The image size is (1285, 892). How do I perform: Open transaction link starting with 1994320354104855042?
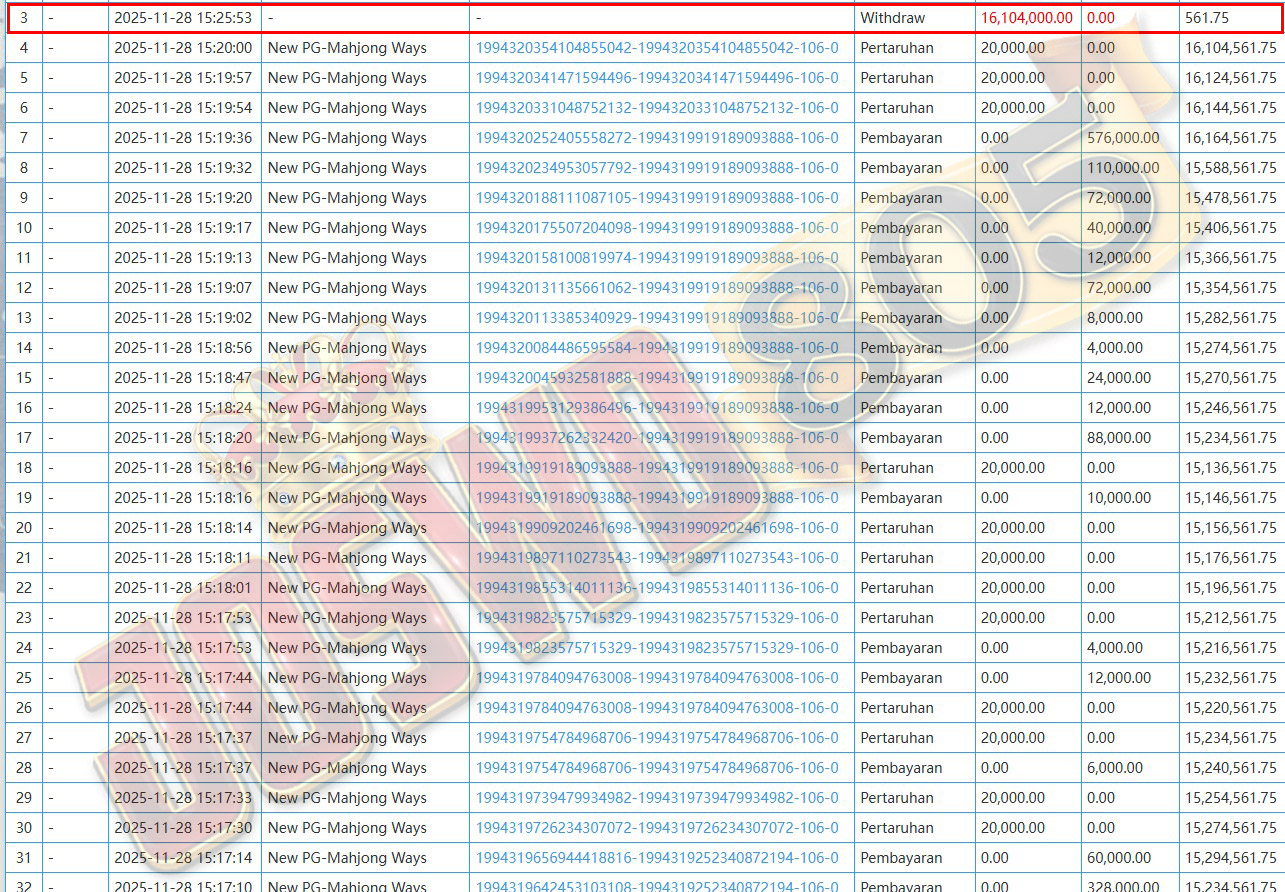click(x=657, y=48)
